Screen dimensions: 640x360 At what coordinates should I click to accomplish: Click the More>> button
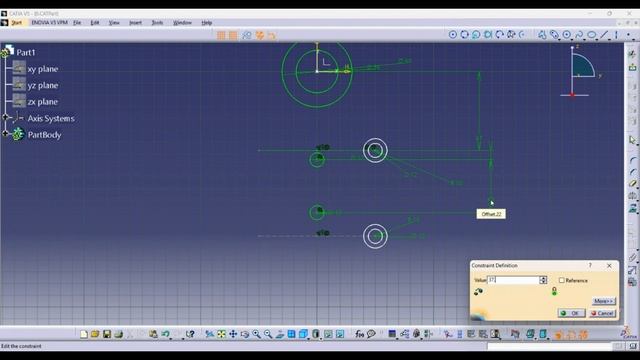click(603, 301)
